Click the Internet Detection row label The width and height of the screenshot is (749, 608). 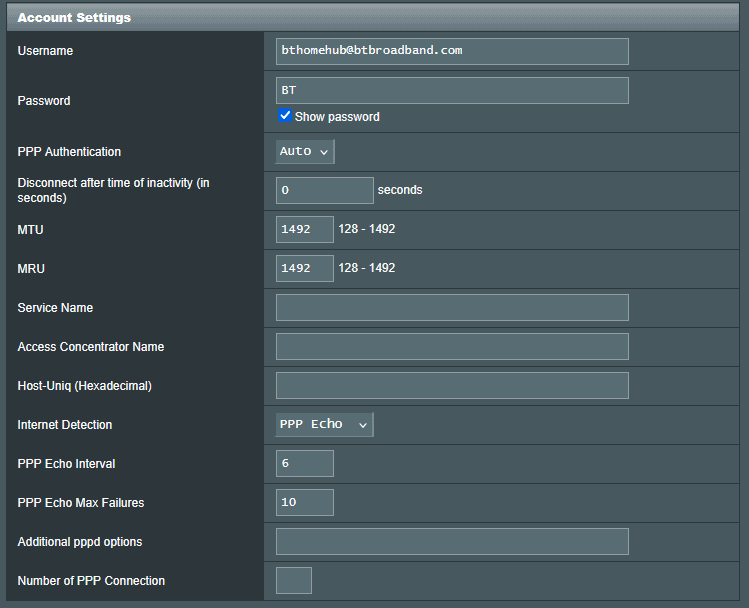coord(65,425)
